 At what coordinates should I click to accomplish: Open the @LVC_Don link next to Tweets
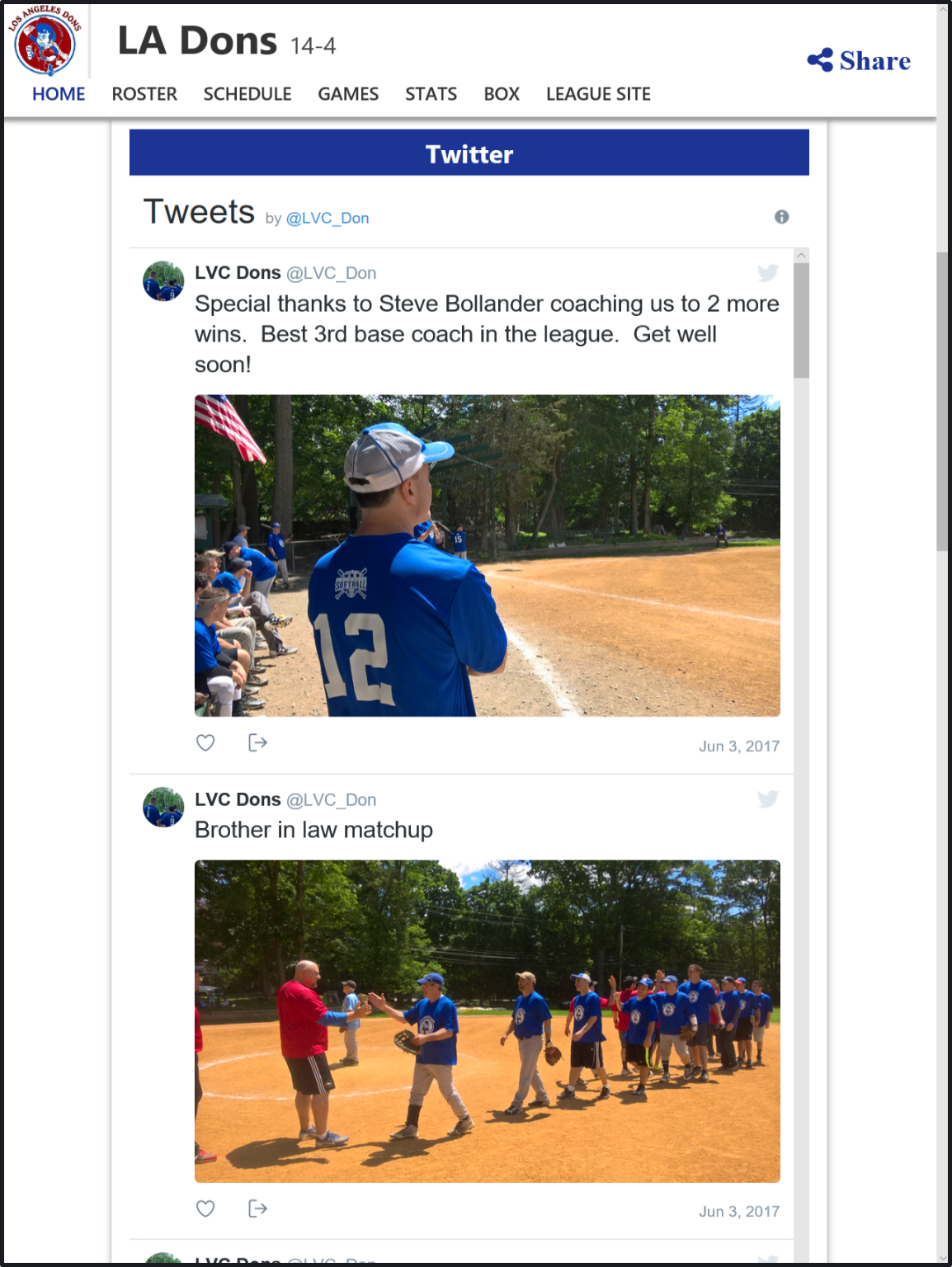(328, 219)
